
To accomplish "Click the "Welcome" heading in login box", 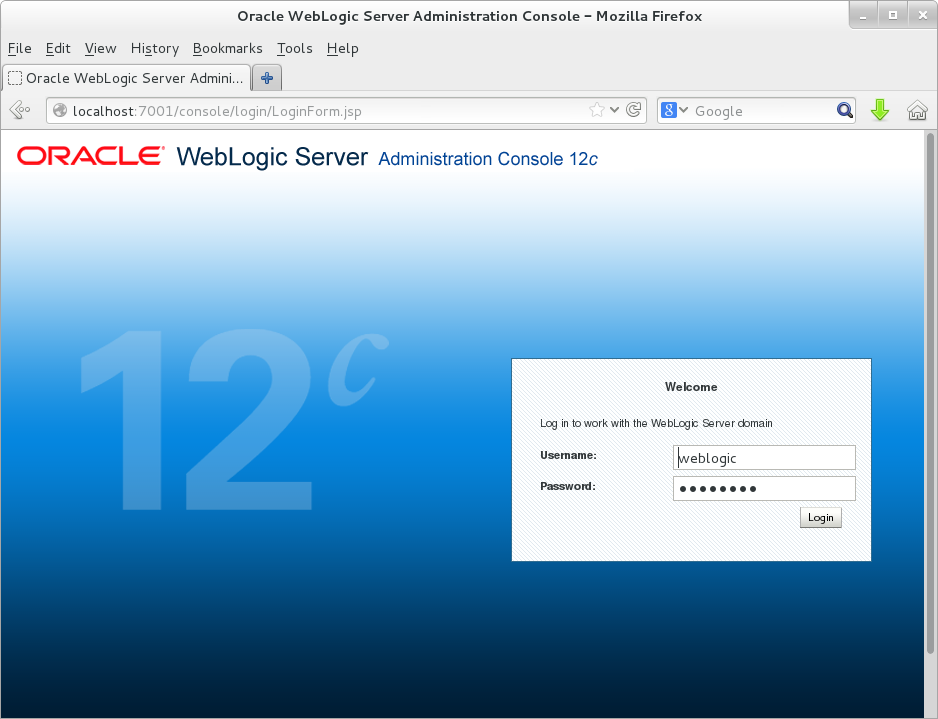I will pos(691,387).
